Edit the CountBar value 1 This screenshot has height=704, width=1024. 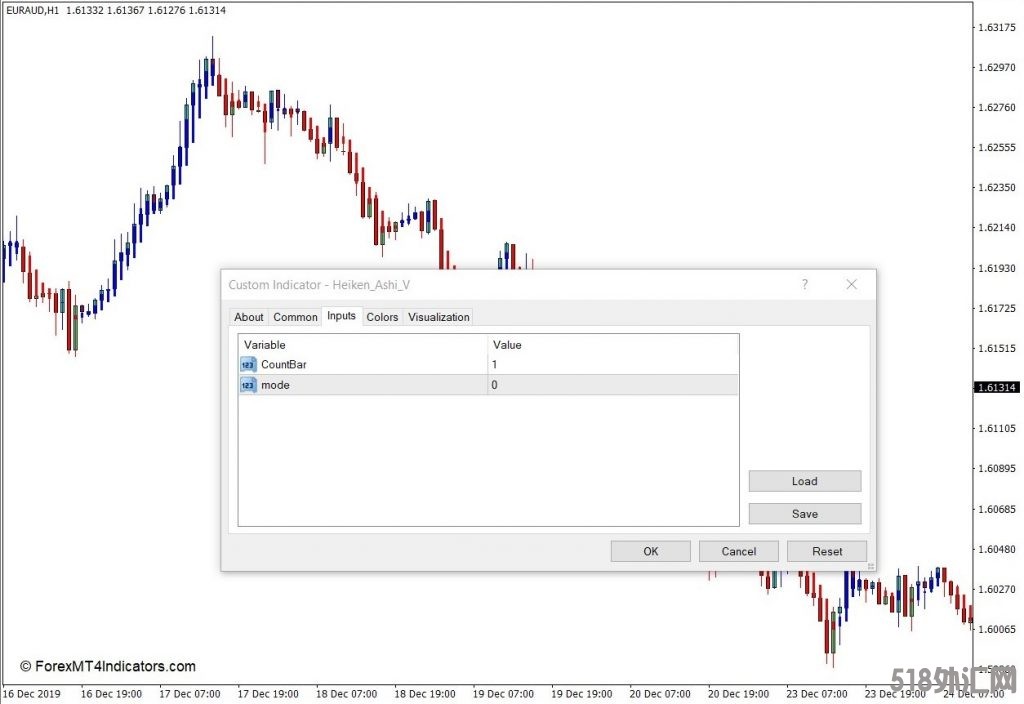(613, 364)
